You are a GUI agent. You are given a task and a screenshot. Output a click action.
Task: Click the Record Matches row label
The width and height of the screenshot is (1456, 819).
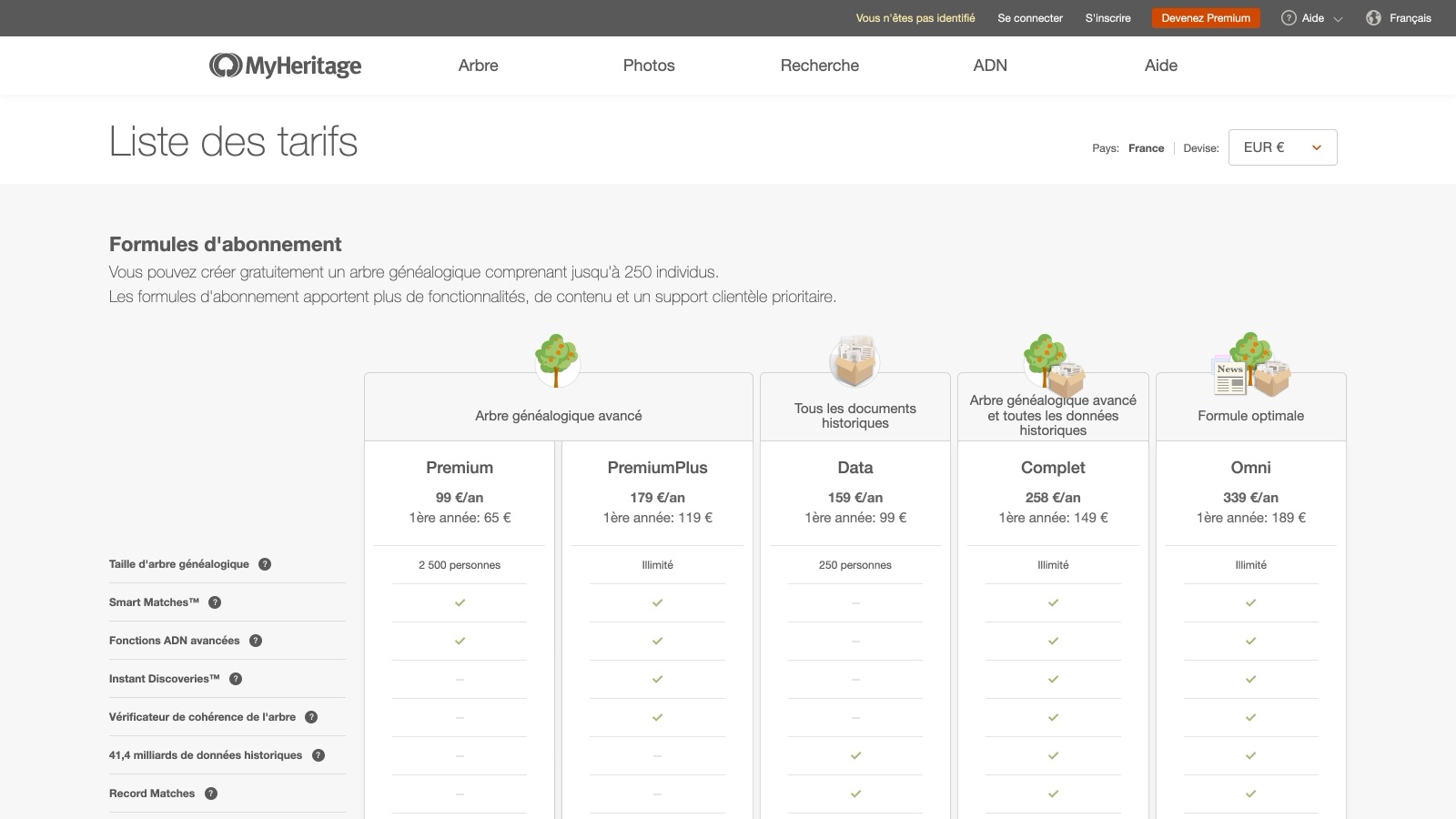[x=152, y=794]
